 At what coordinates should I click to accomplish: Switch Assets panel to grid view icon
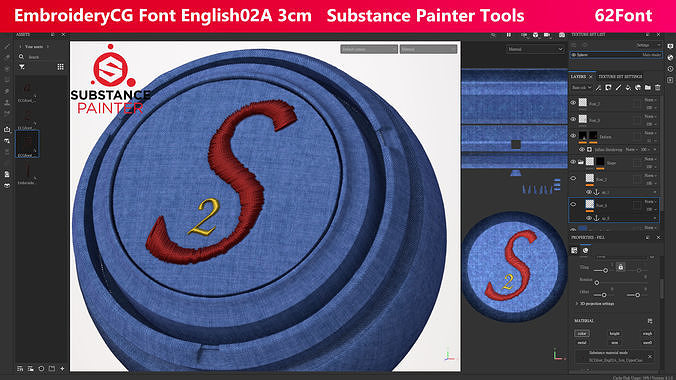(x=60, y=67)
